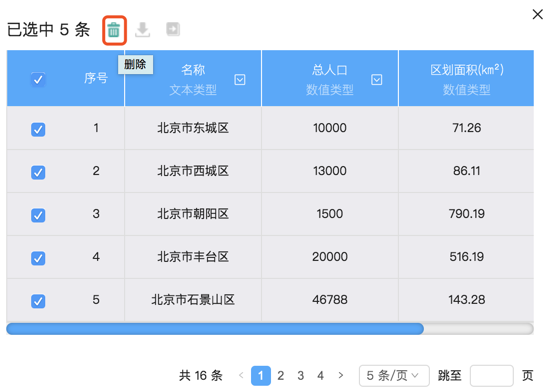Click the area value 790.19

pyautogui.click(x=466, y=214)
